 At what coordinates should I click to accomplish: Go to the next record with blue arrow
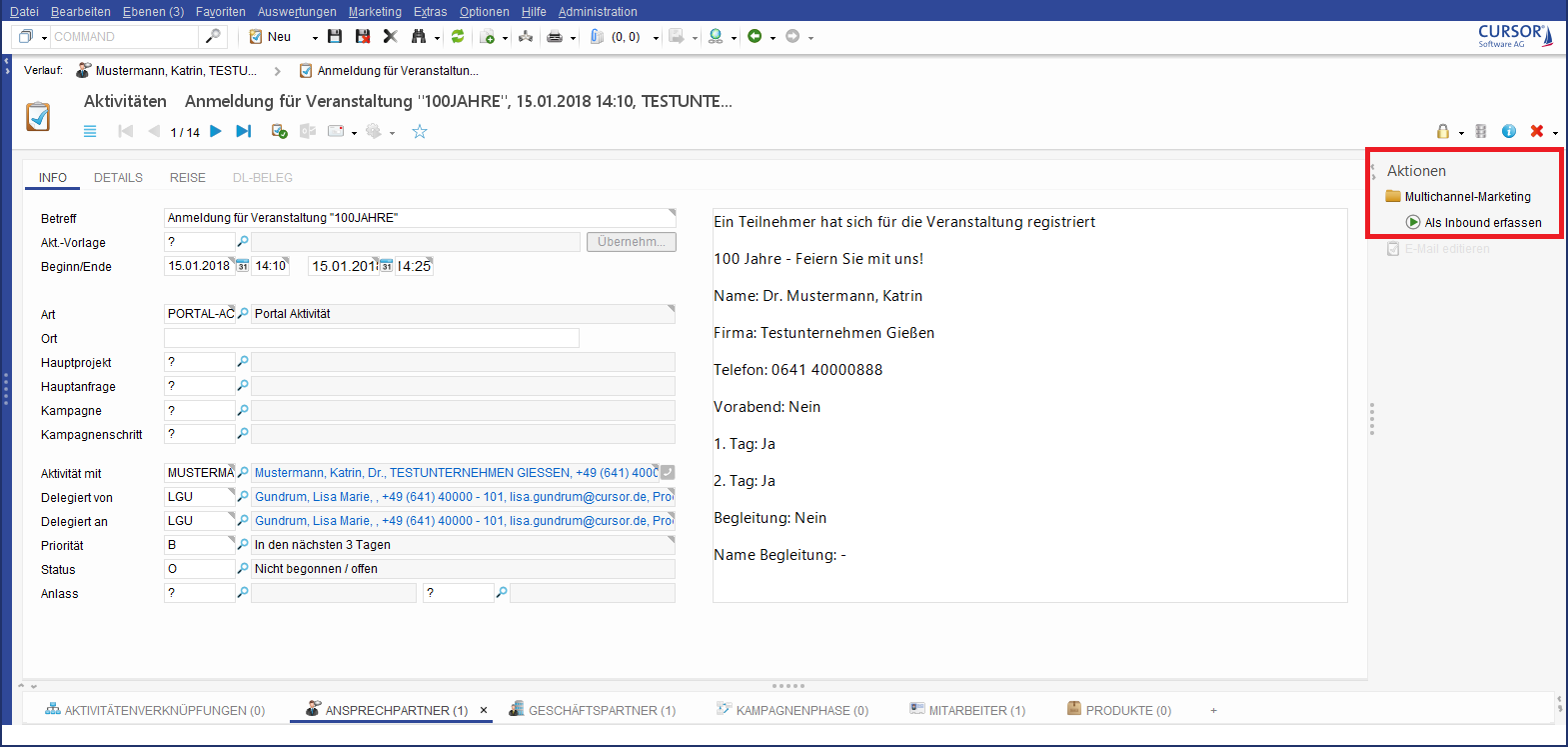pyautogui.click(x=216, y=131)
